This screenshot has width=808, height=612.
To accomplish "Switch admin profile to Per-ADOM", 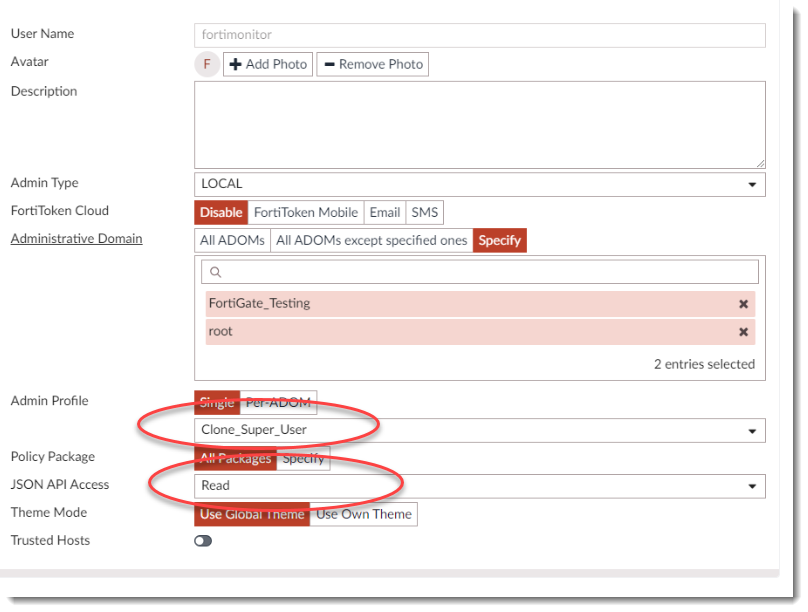I will click(278, 402).
